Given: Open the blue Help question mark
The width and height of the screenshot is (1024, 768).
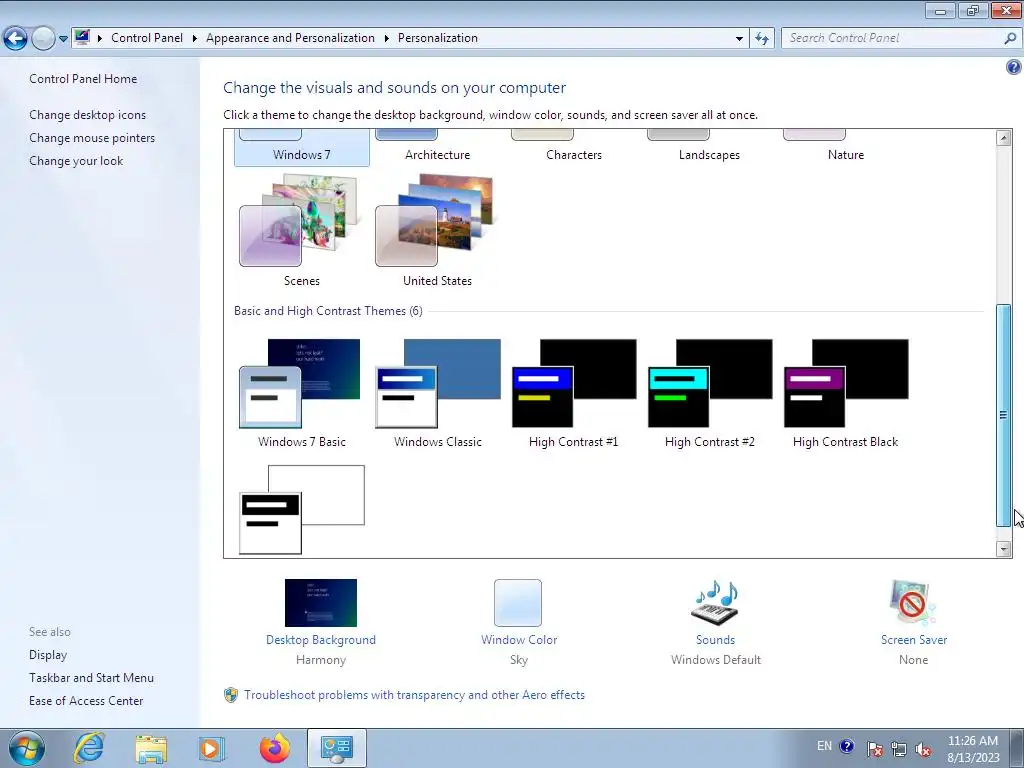Looking at the screenshot, I should click(x=1014, y=67).
